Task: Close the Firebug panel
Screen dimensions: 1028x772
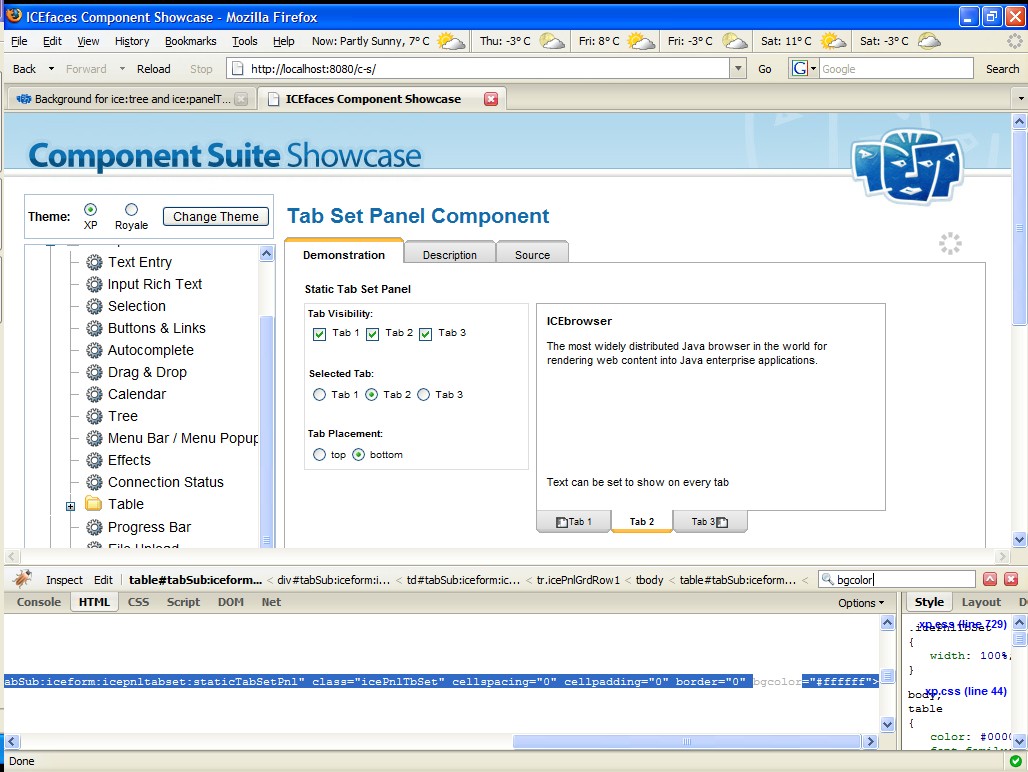Action: [1011, 579]
